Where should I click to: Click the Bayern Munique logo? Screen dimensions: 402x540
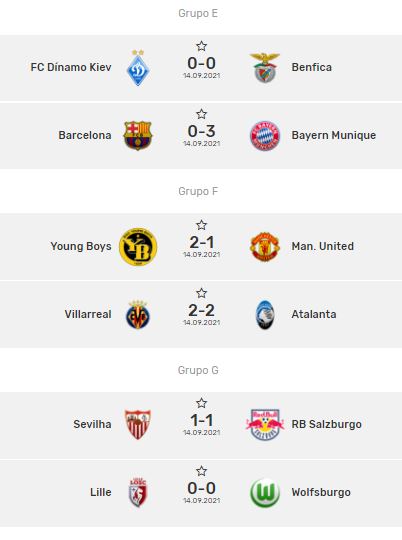(265, 135)
